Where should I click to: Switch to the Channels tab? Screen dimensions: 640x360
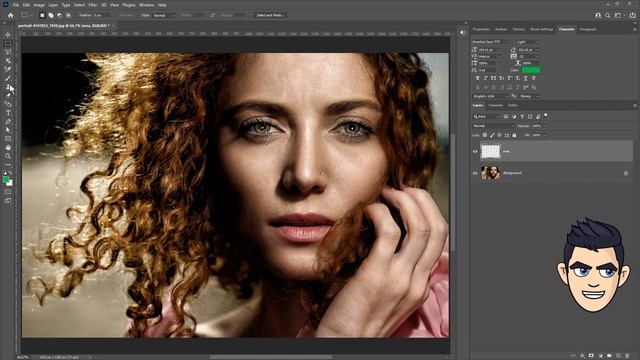click(496, 105)
